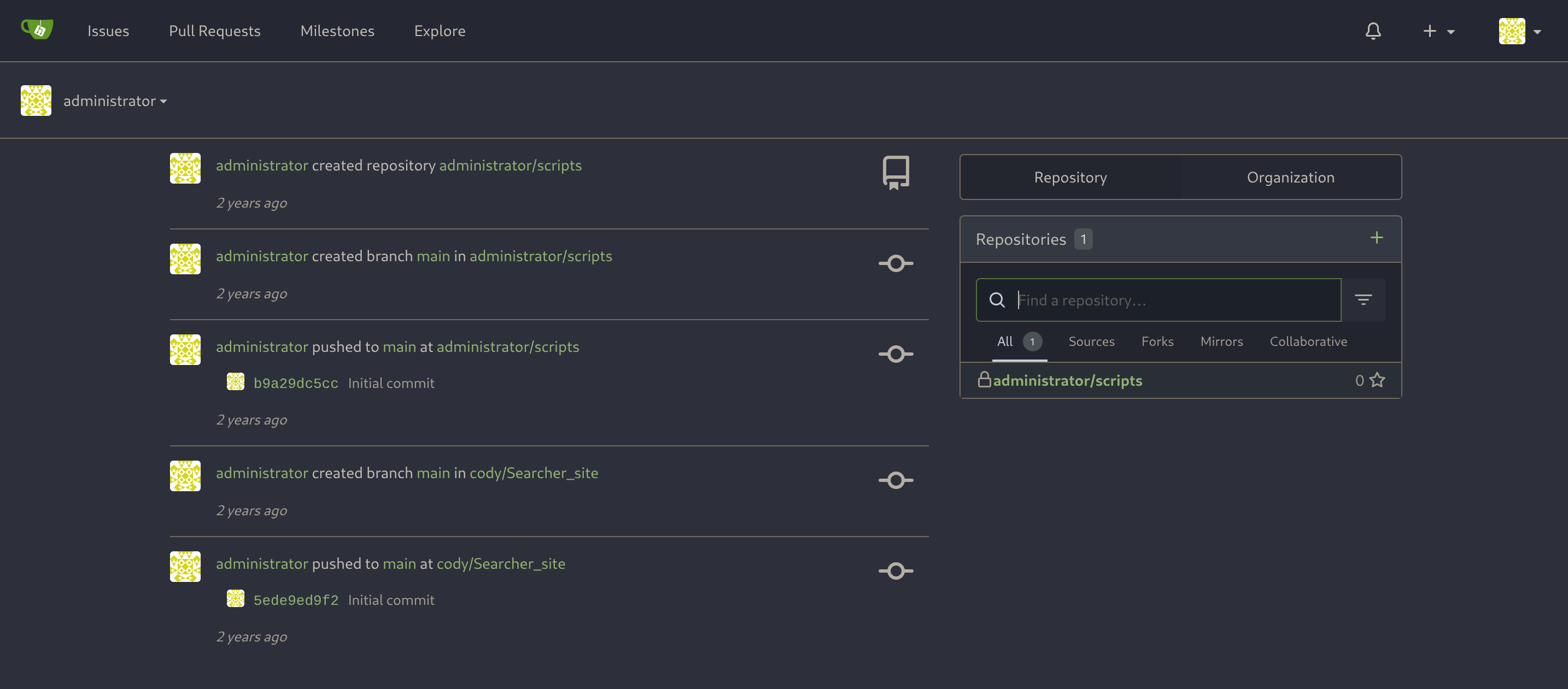Image resolution: width=1568 pixels, height=689 pixels.
Task: Click avatar of created branch in cody/Searcher_site entry
Action: click(x=185, y=476)
